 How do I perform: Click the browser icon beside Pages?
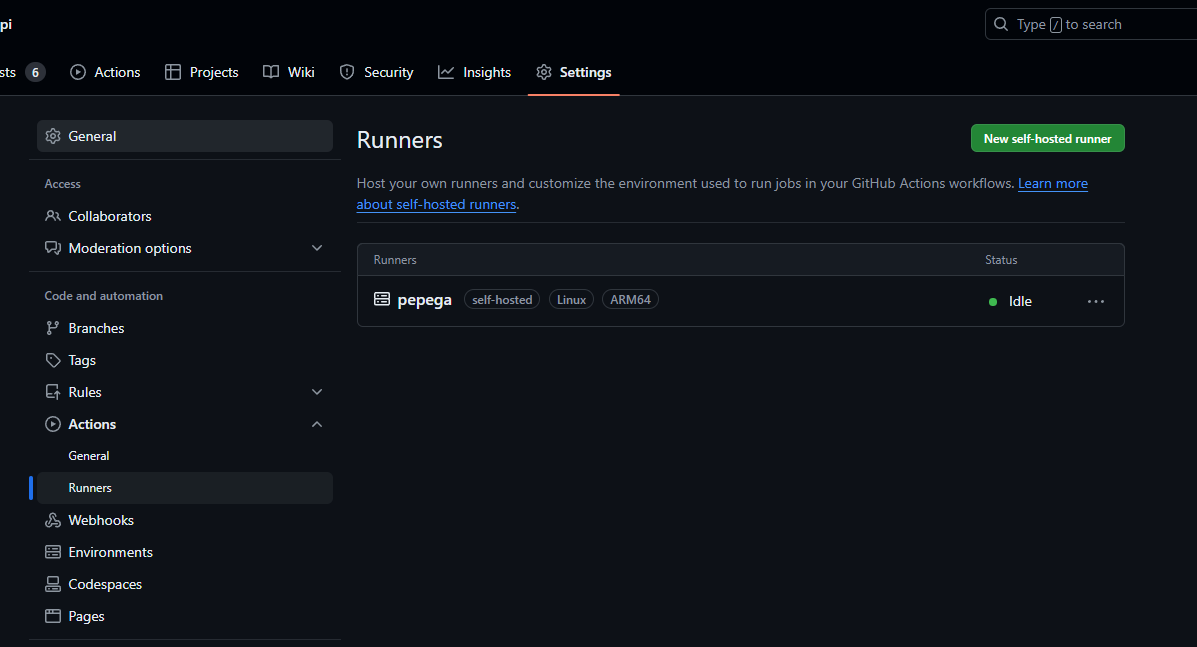pyautogui.click(x=53, y=616)
